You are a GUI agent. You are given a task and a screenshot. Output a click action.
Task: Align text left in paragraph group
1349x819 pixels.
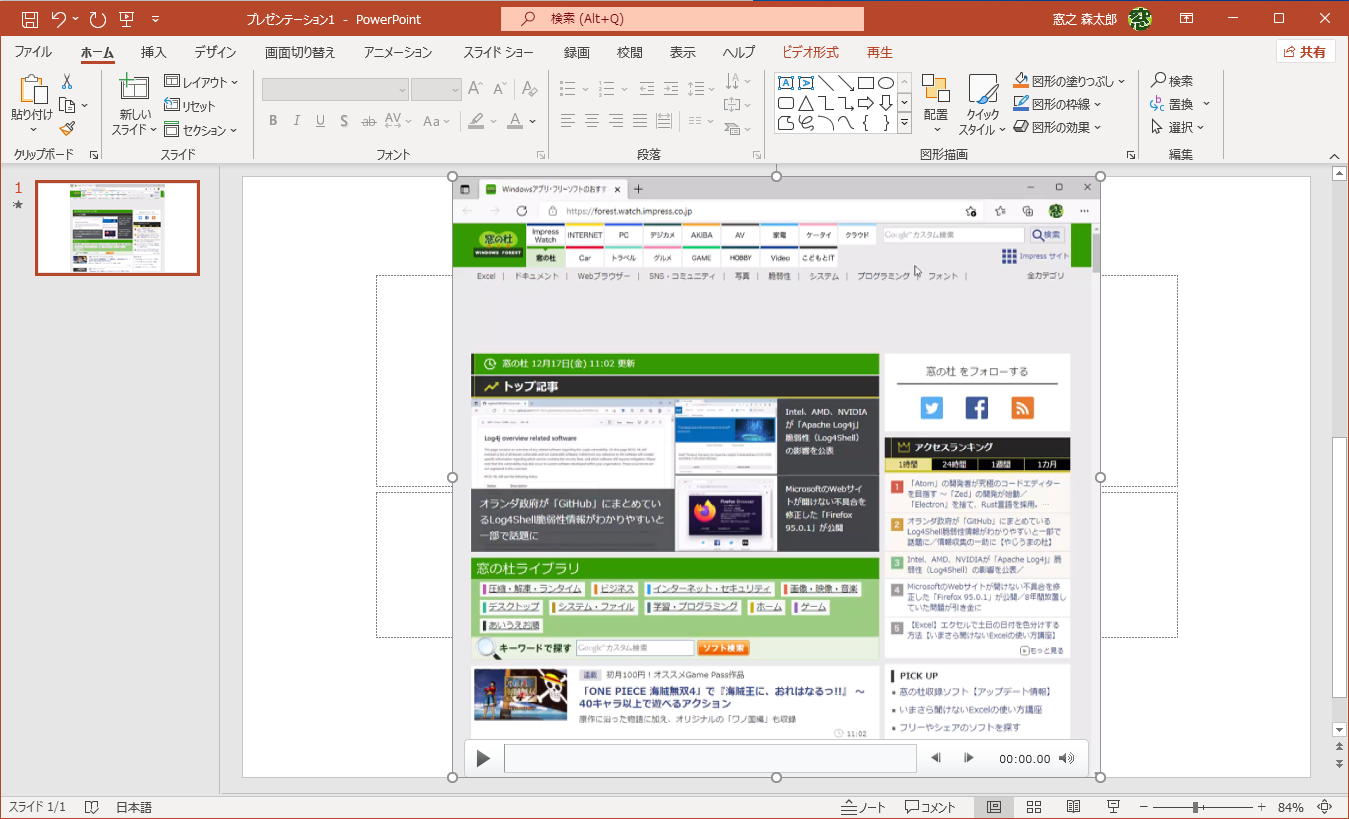point(568,121)
